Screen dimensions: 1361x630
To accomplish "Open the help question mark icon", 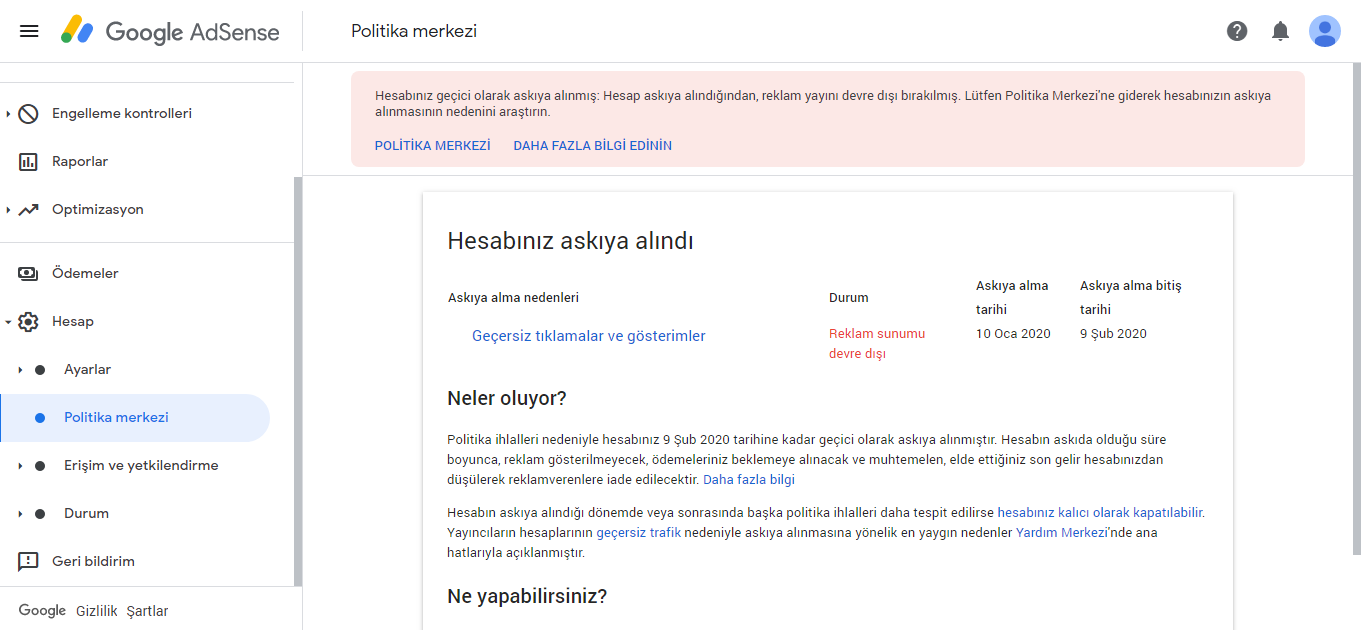I will point(1237,31).
